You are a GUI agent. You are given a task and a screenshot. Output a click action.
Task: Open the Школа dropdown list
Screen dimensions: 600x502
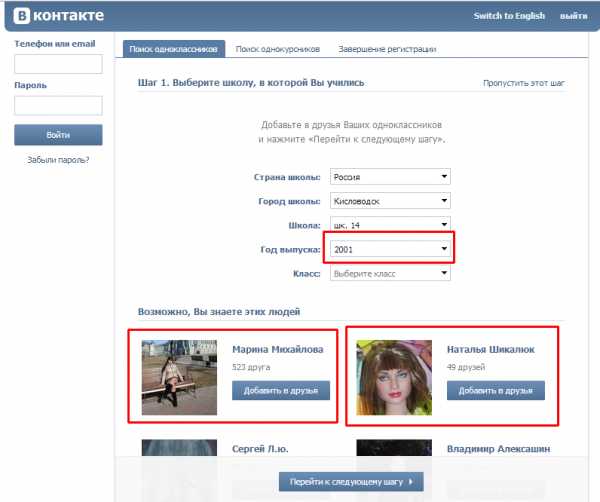(390, 224)
